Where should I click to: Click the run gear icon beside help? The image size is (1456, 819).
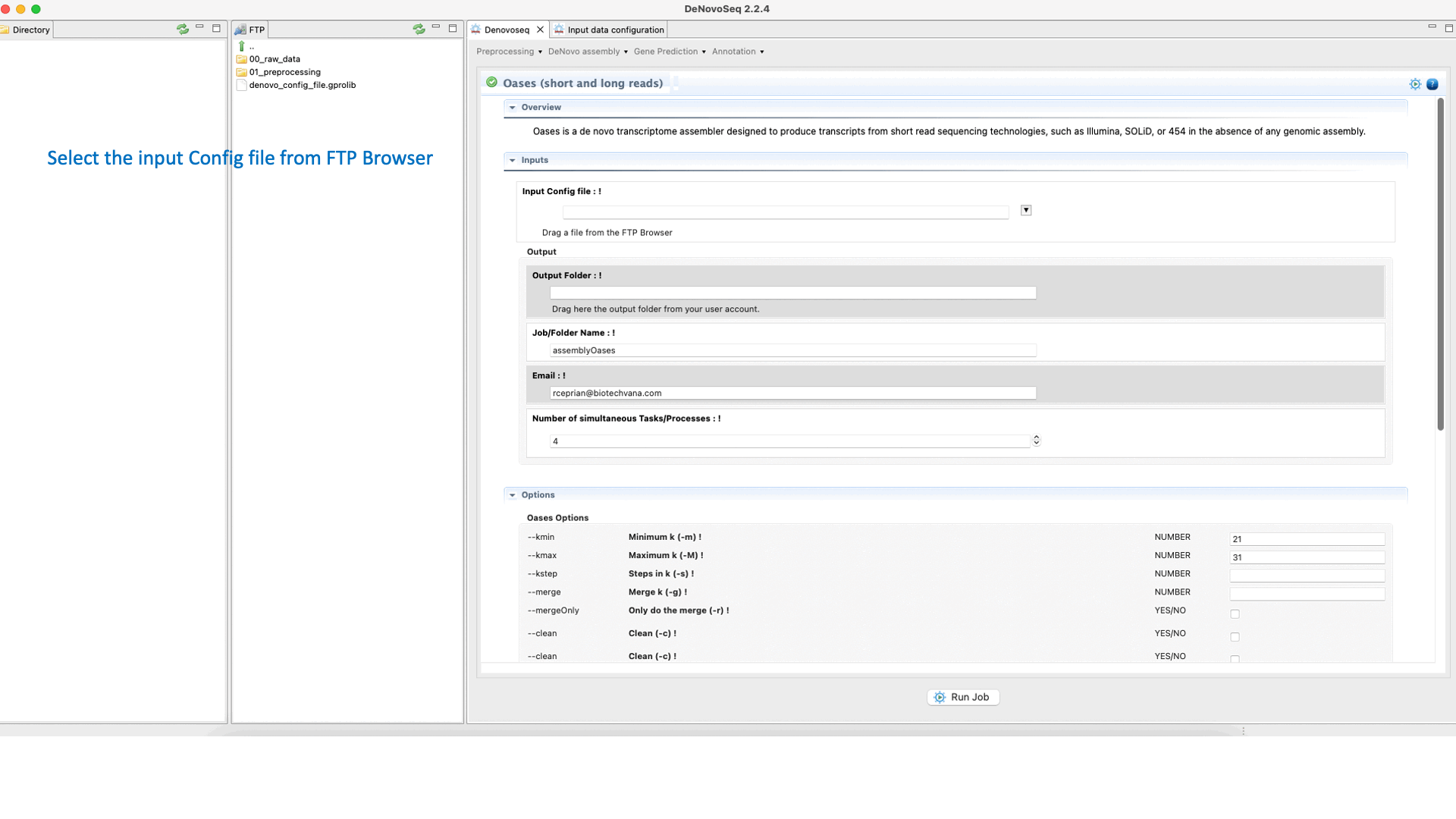1414,84
